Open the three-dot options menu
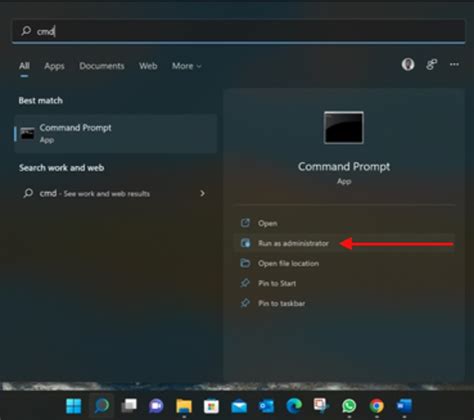The width and height of the screenshot is (474, 420). pos(454,64)
